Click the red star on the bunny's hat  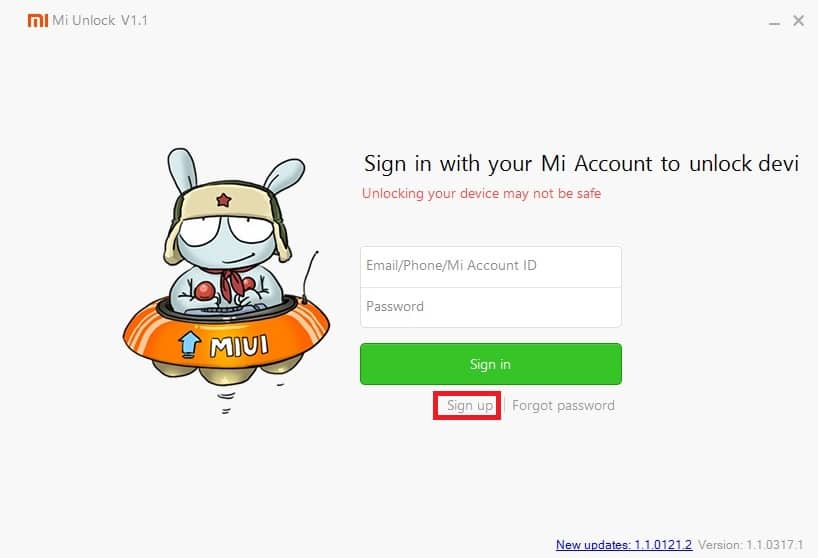coord(223,199)
